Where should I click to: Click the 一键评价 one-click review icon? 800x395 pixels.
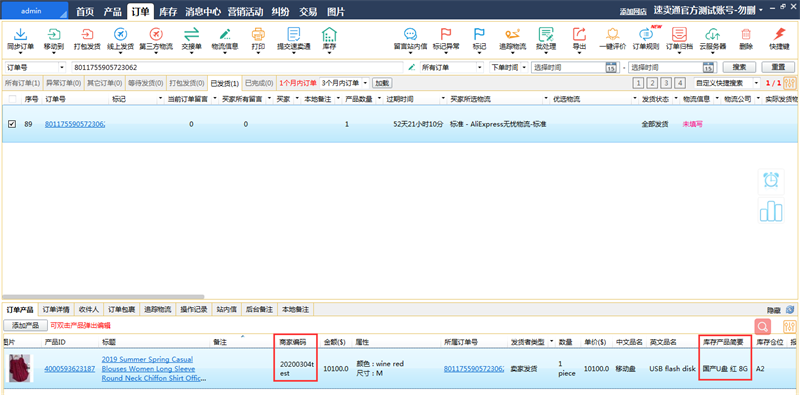pos(612,35)
